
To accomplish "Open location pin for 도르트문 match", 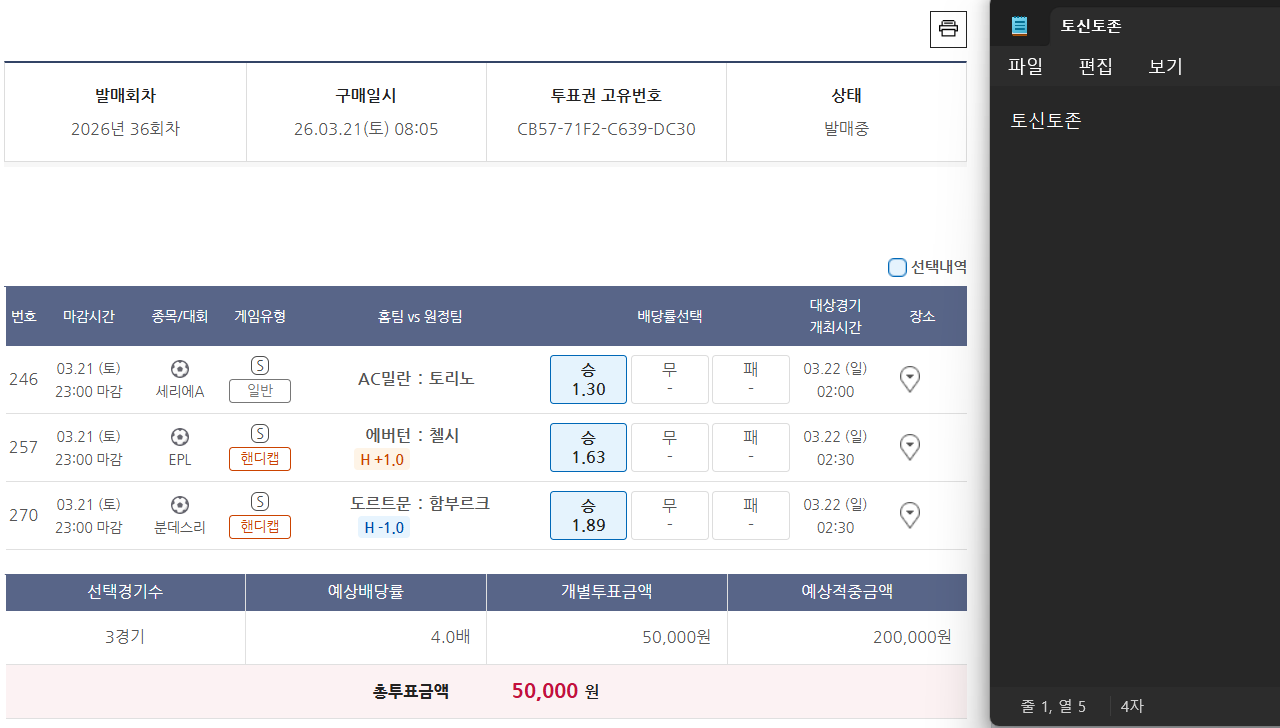I will click(x=909, y=515).
